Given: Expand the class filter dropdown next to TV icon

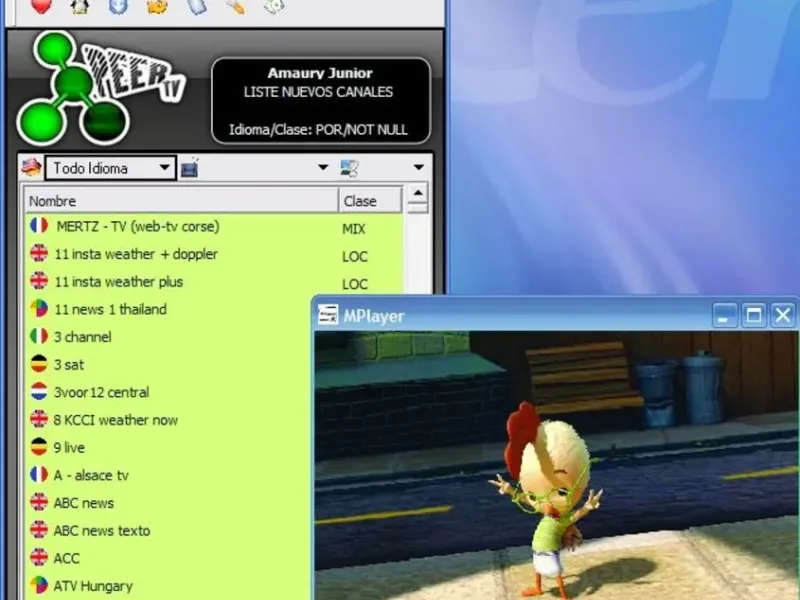Looking at the screenshot, I should pos(323,167).
